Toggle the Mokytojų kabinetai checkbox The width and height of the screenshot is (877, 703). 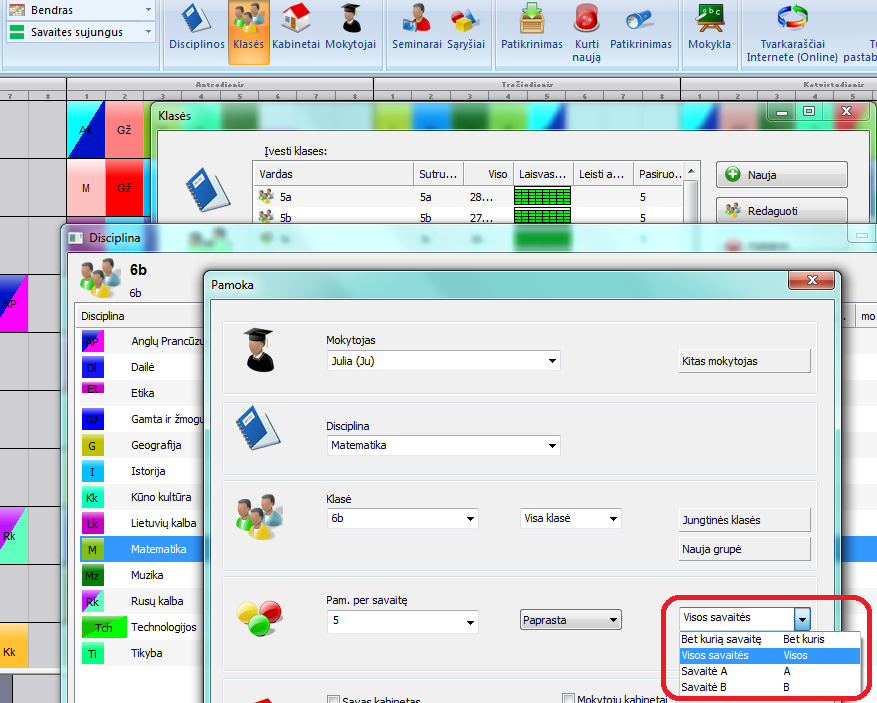[569, 699]
